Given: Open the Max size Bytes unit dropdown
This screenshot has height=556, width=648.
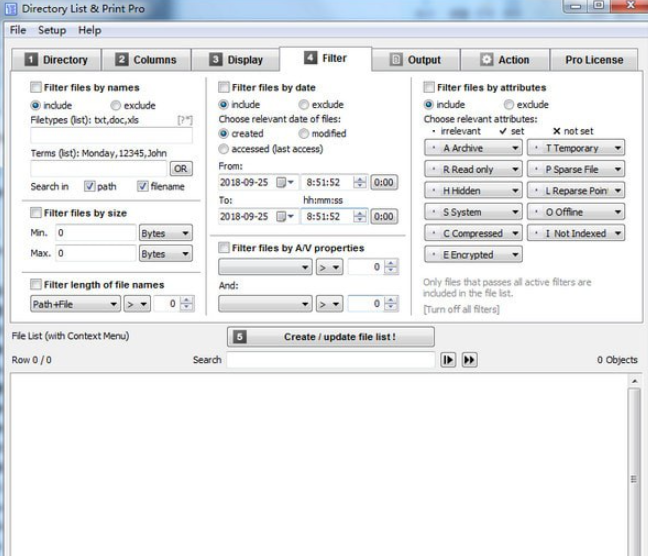Looking at the screenshot, I should pyautogui.click(x=166, y=254).
